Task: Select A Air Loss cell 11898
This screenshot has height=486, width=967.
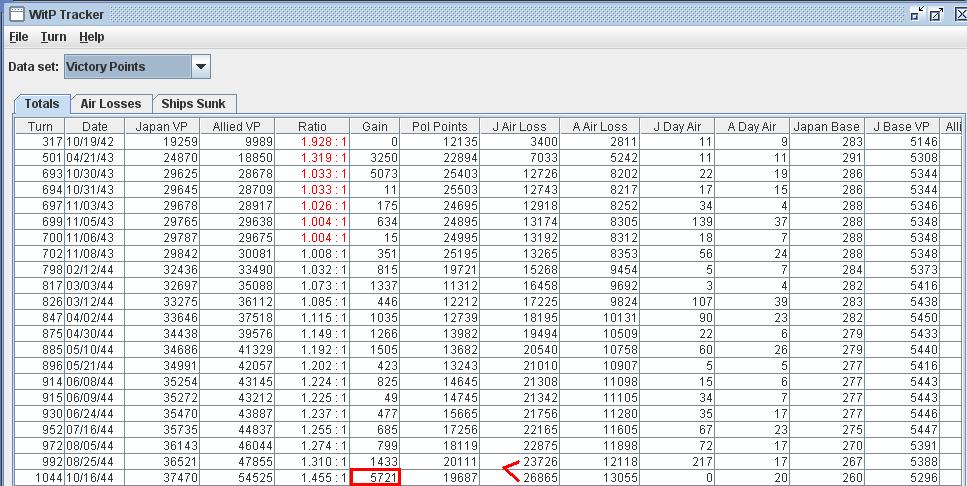Action: coord(599,446)
